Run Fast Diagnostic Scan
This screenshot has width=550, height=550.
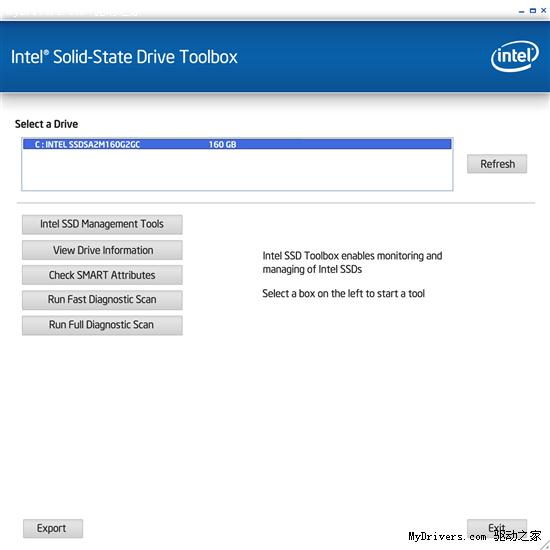[102, 300]
